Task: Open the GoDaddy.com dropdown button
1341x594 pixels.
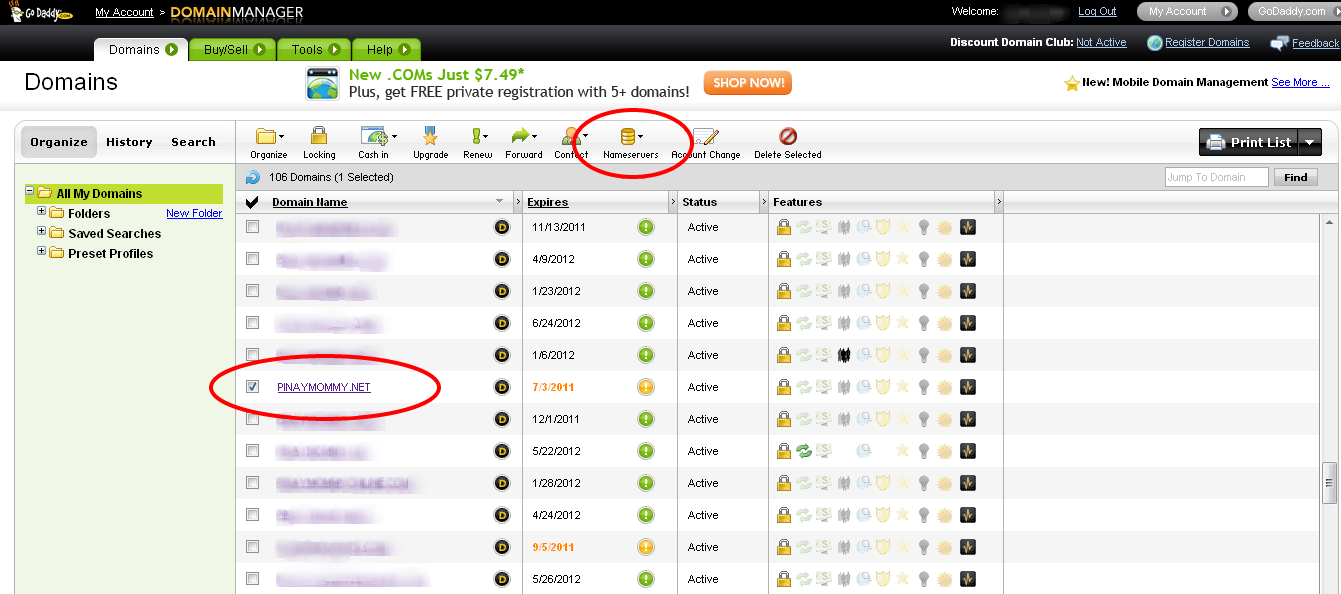Action: coord(1294,12)
